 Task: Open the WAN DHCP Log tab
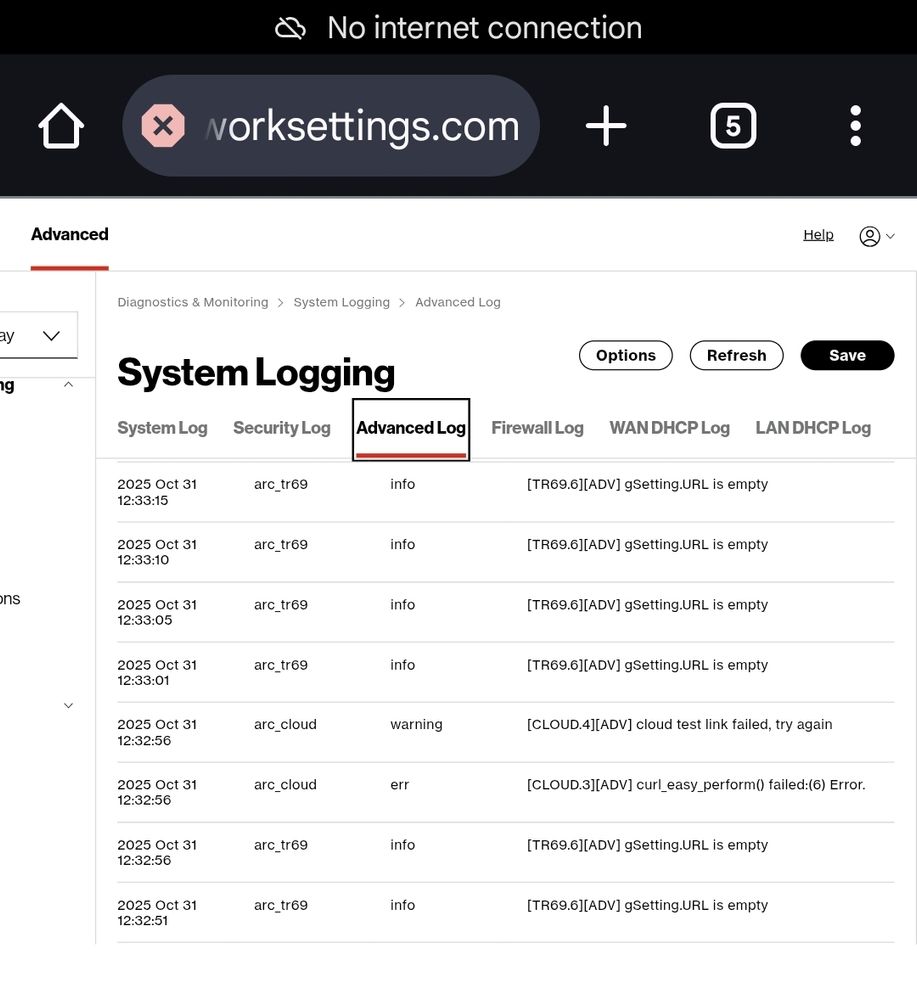click(x=669, y=427)
